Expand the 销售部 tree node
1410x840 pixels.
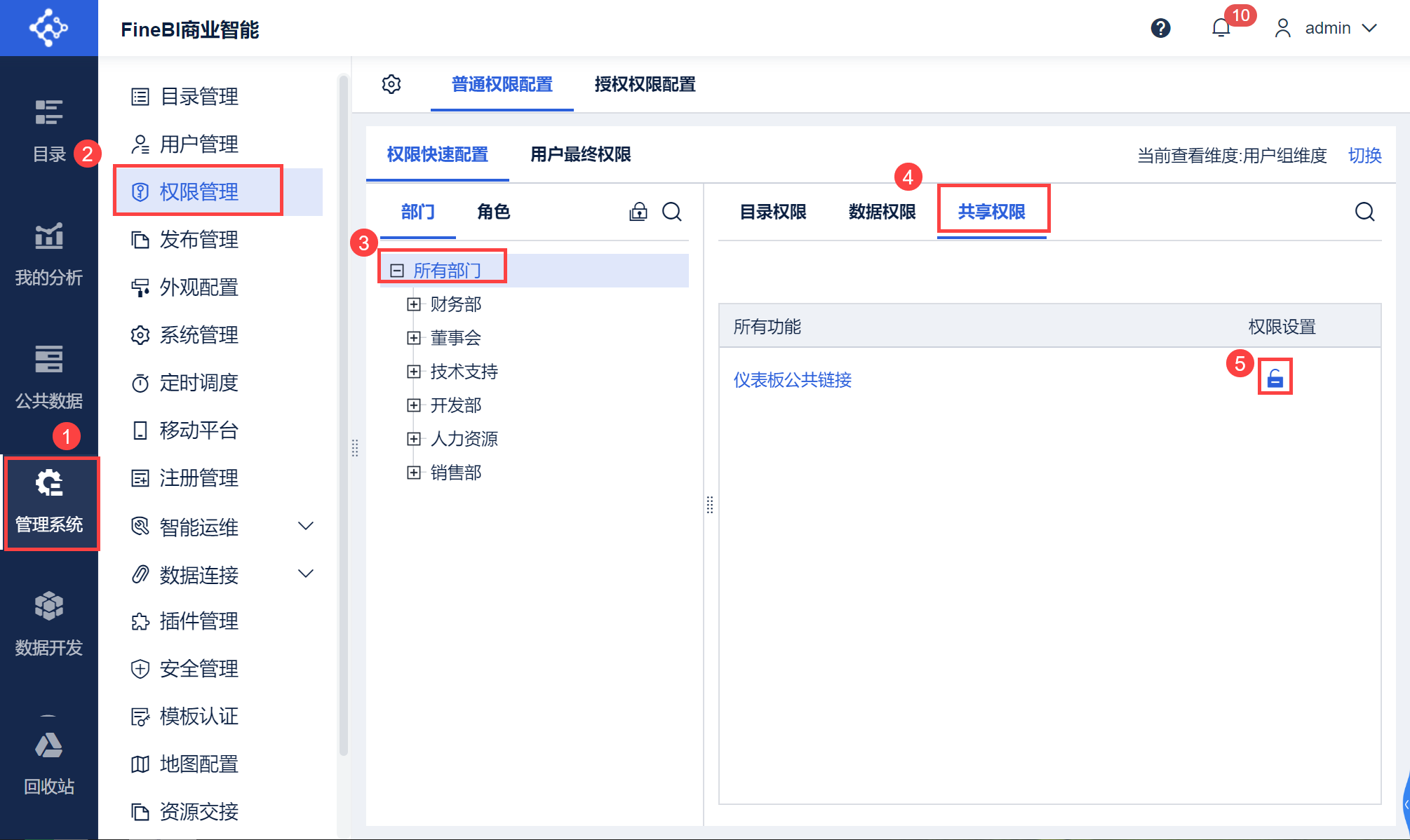click(x=414, y=473)
